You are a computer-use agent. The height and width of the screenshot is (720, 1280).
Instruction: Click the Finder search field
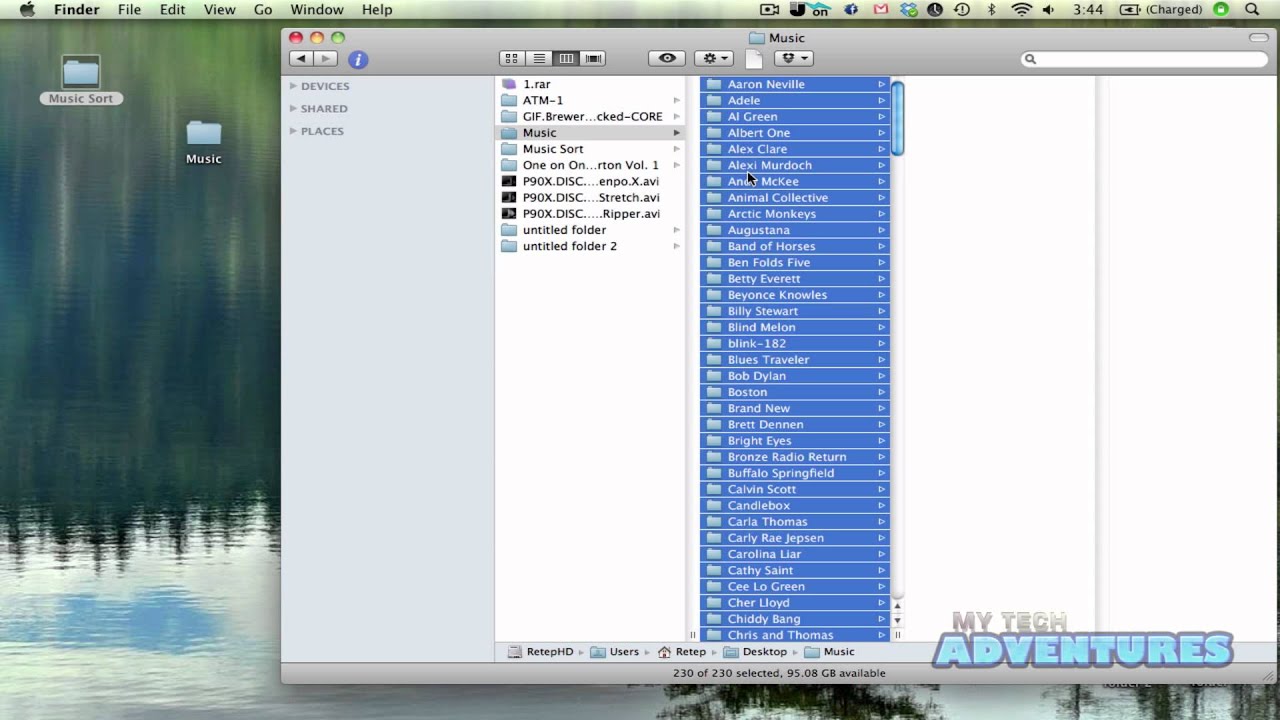click(1144, 59)
